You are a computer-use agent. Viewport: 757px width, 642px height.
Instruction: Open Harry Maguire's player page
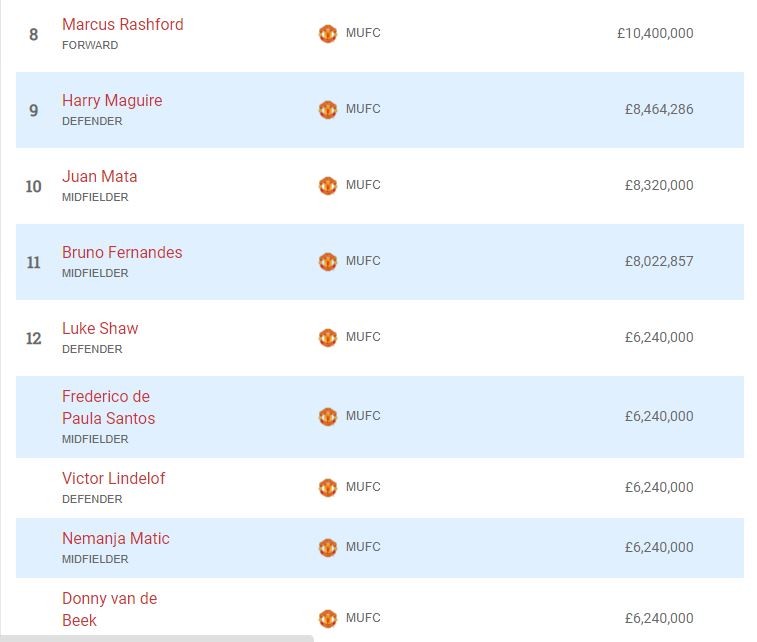tap(111, 100)
